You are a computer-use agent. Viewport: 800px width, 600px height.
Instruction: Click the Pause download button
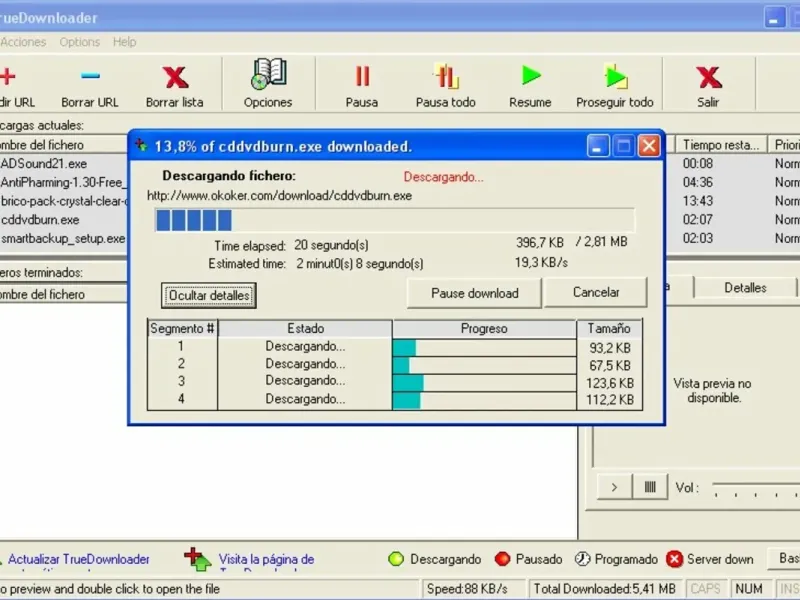(x=474, y=293)
